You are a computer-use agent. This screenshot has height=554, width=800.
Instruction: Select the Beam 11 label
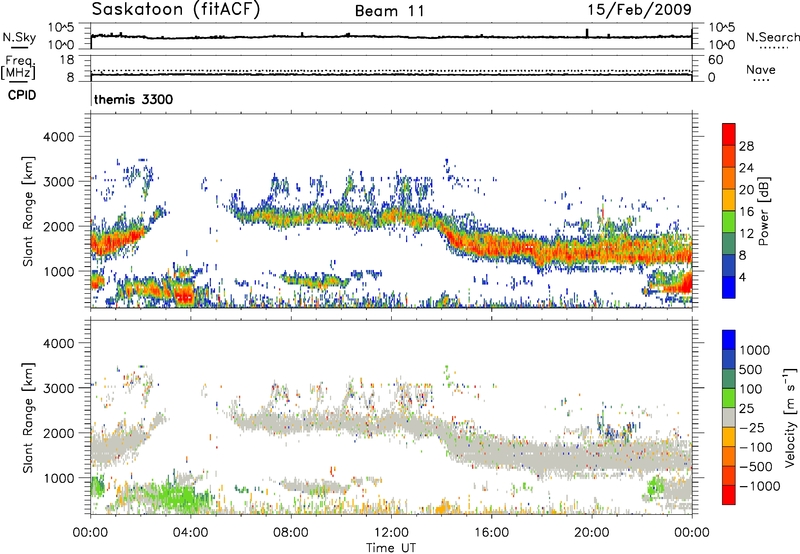click(390, 11)
